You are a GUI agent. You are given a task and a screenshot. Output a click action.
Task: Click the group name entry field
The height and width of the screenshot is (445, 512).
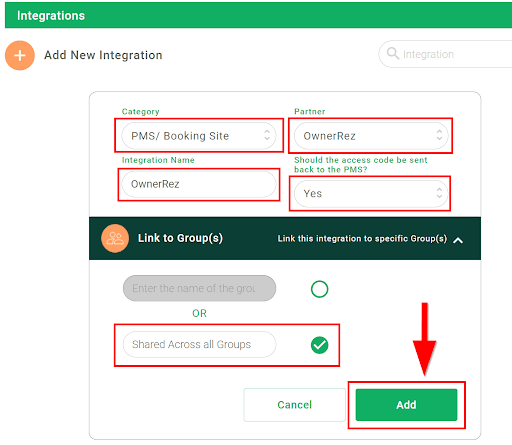tap(199, 288)
